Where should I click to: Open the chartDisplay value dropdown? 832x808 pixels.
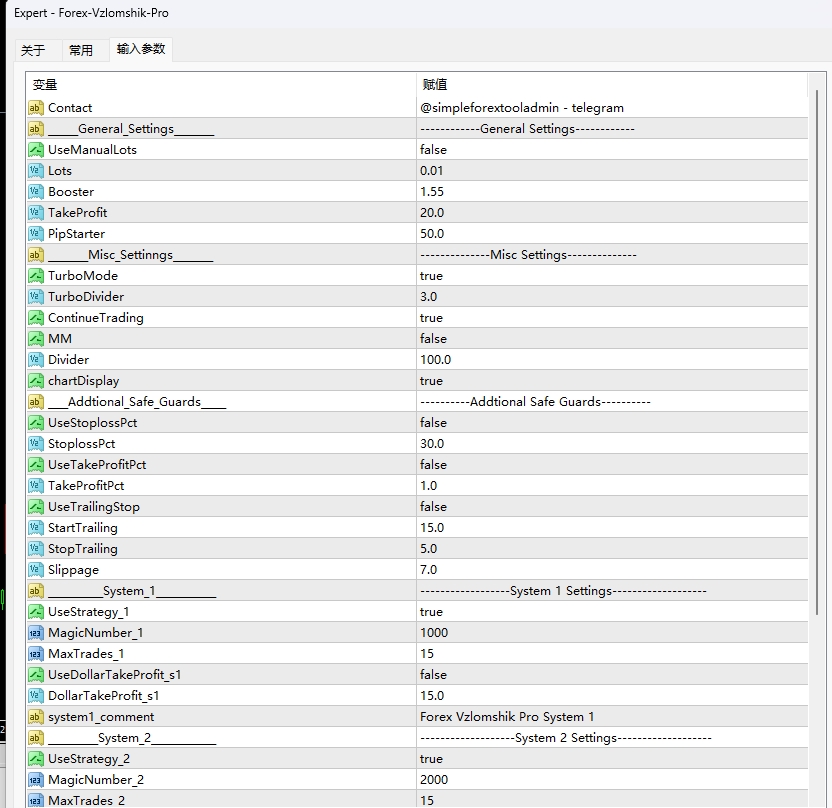click(x=431, y=381)
